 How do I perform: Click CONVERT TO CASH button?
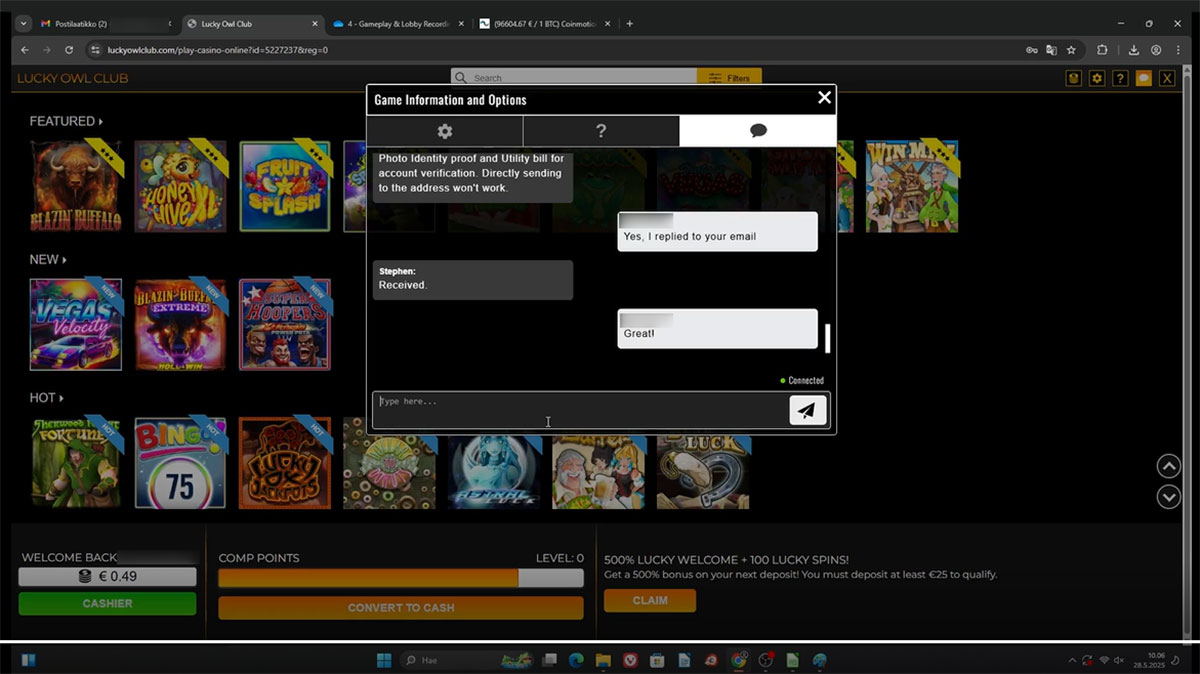pos(401,607)
